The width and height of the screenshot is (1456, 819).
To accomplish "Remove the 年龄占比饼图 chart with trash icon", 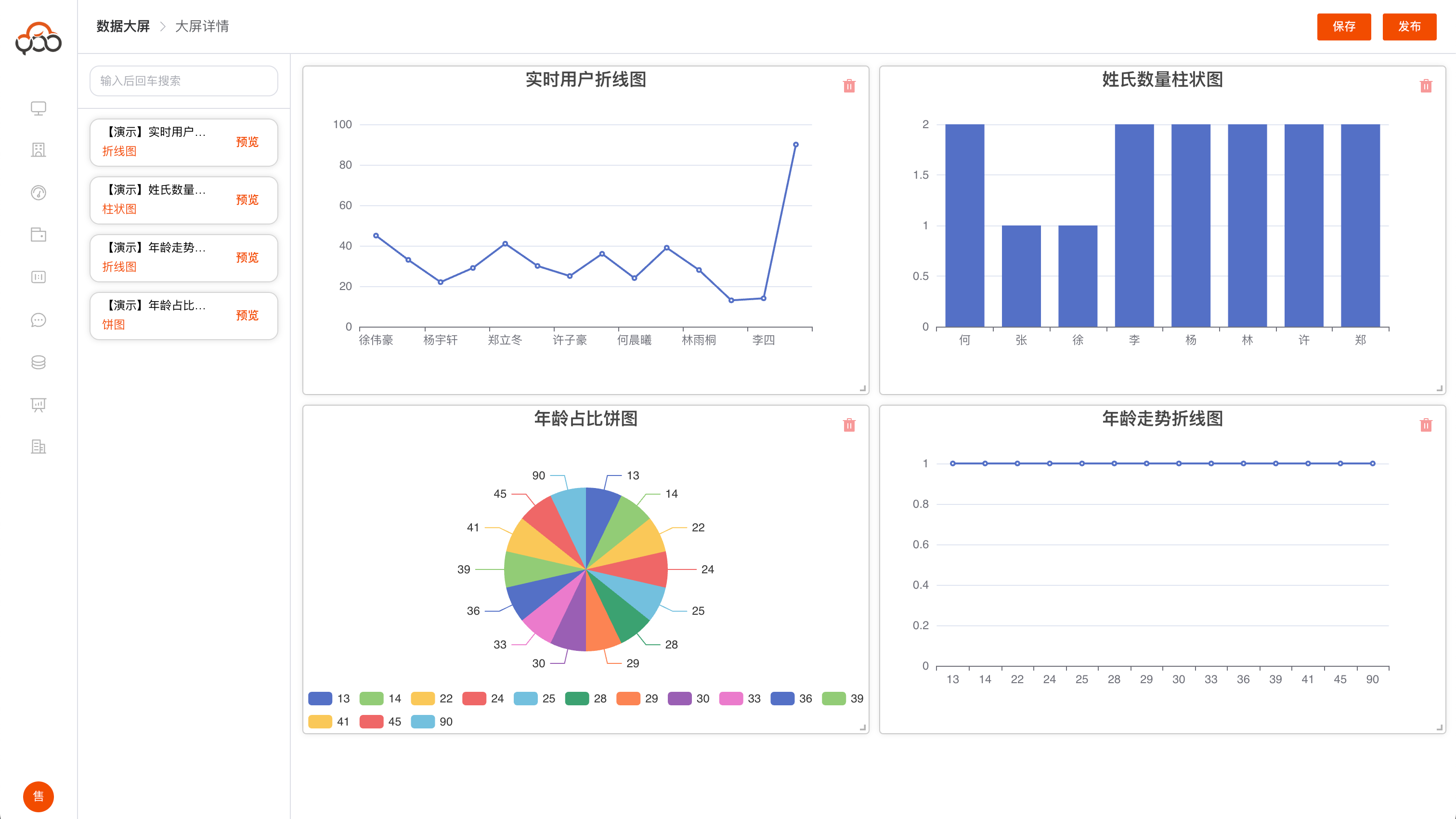I will pos(848,425).
